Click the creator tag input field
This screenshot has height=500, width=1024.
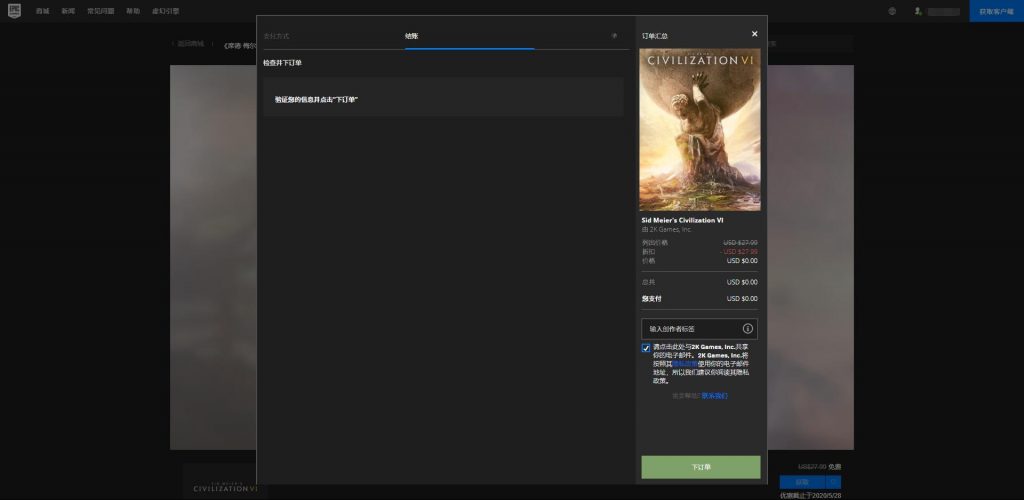pyautogui.click(x=699, y=328)
